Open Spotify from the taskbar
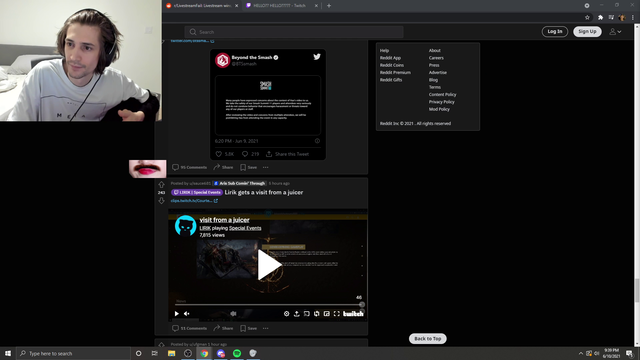This screenshot has height=360, width=640. [237, 353]
